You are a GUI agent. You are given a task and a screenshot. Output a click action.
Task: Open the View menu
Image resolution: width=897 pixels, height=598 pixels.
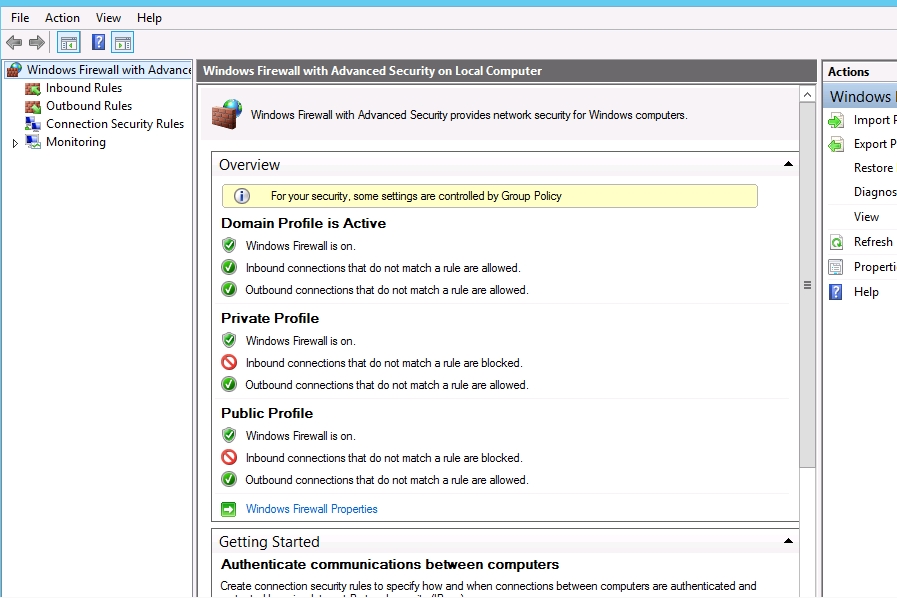click(x=108, y=18)
